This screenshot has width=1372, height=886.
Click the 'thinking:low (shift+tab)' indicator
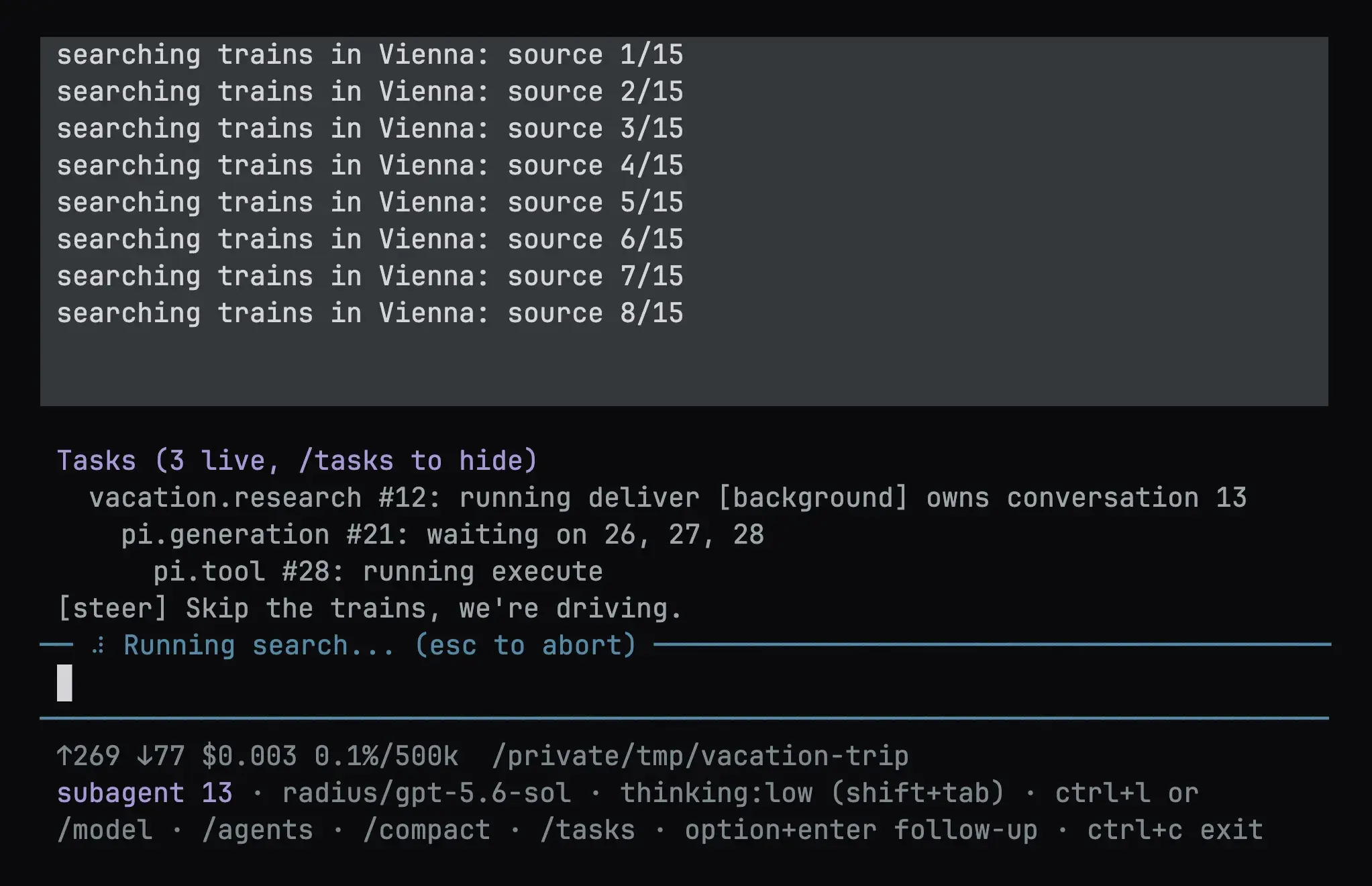(812, 793)
